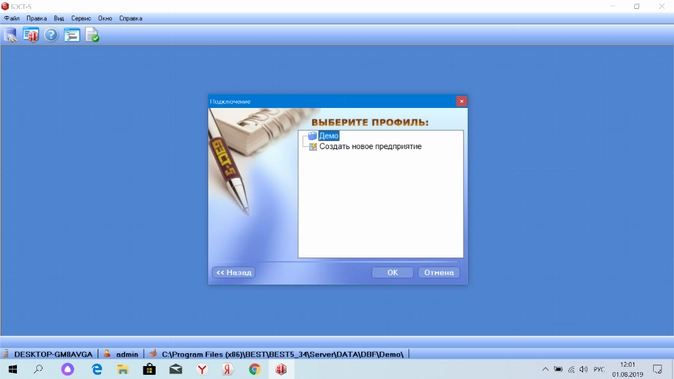Open the Справка menu
Image resolution: width=674 pixels, height=379 pixels.
[131, 18]
